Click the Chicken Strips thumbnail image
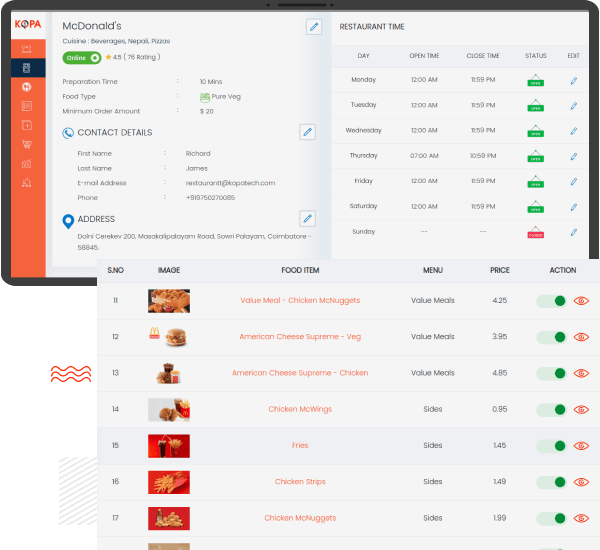The height and width of the screenshot is (550, 600). (169, 482)
